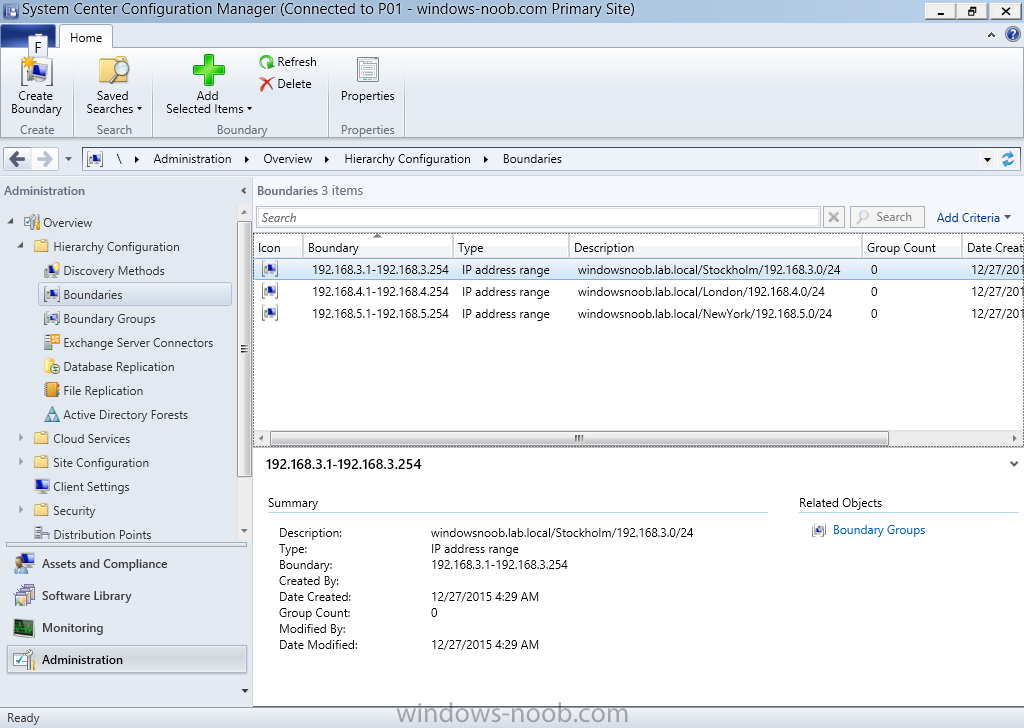The width and height of the screenshot is (1024, 728).
Task: Expand the Cloud Services tree node
Action: pyautogui.click(x=20, y=438)
